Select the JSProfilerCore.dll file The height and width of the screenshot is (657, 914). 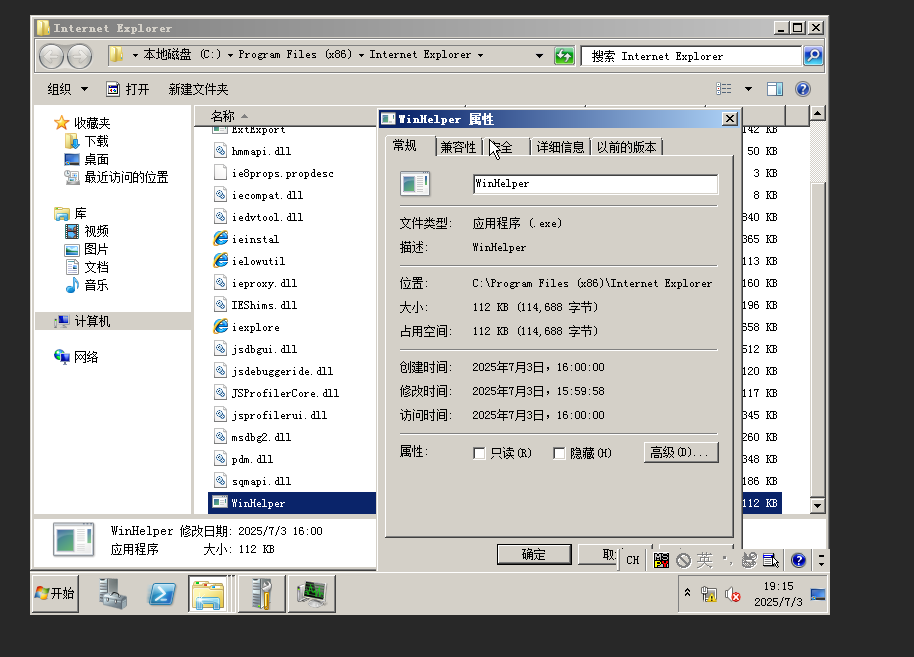pyautogui.click(x=277, y=393)
